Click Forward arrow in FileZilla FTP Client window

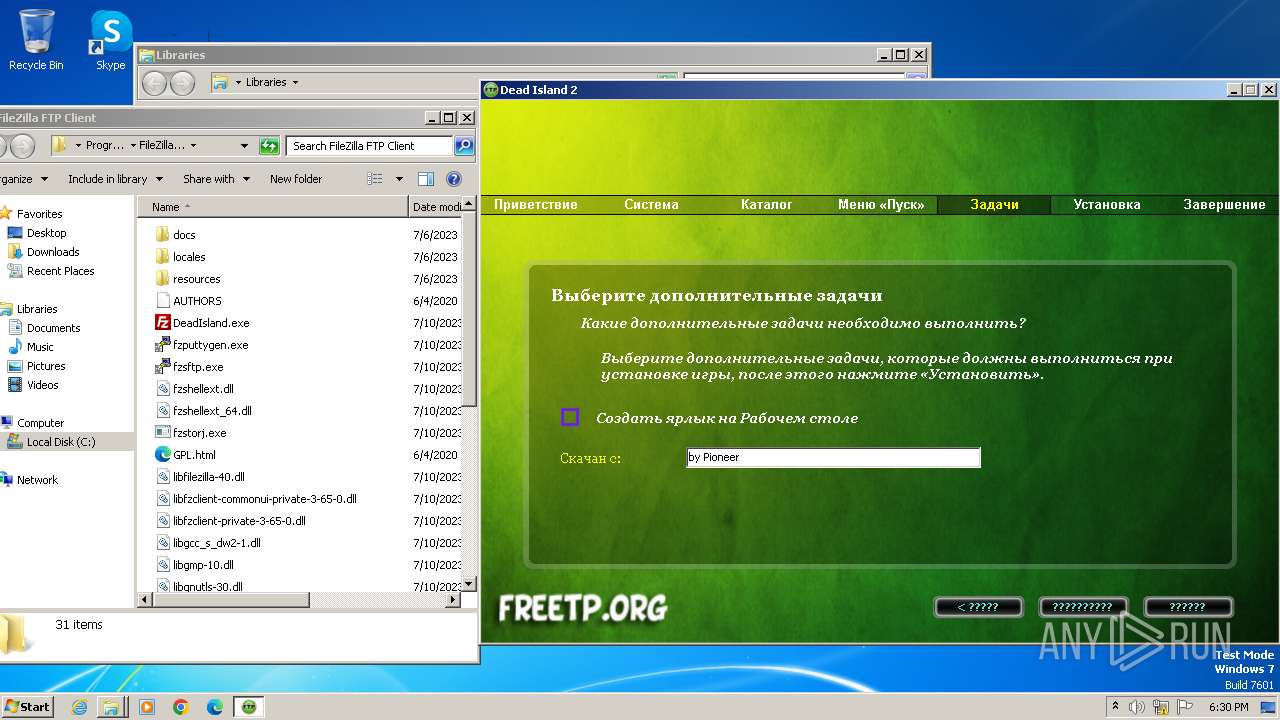[x=22, y=146]
